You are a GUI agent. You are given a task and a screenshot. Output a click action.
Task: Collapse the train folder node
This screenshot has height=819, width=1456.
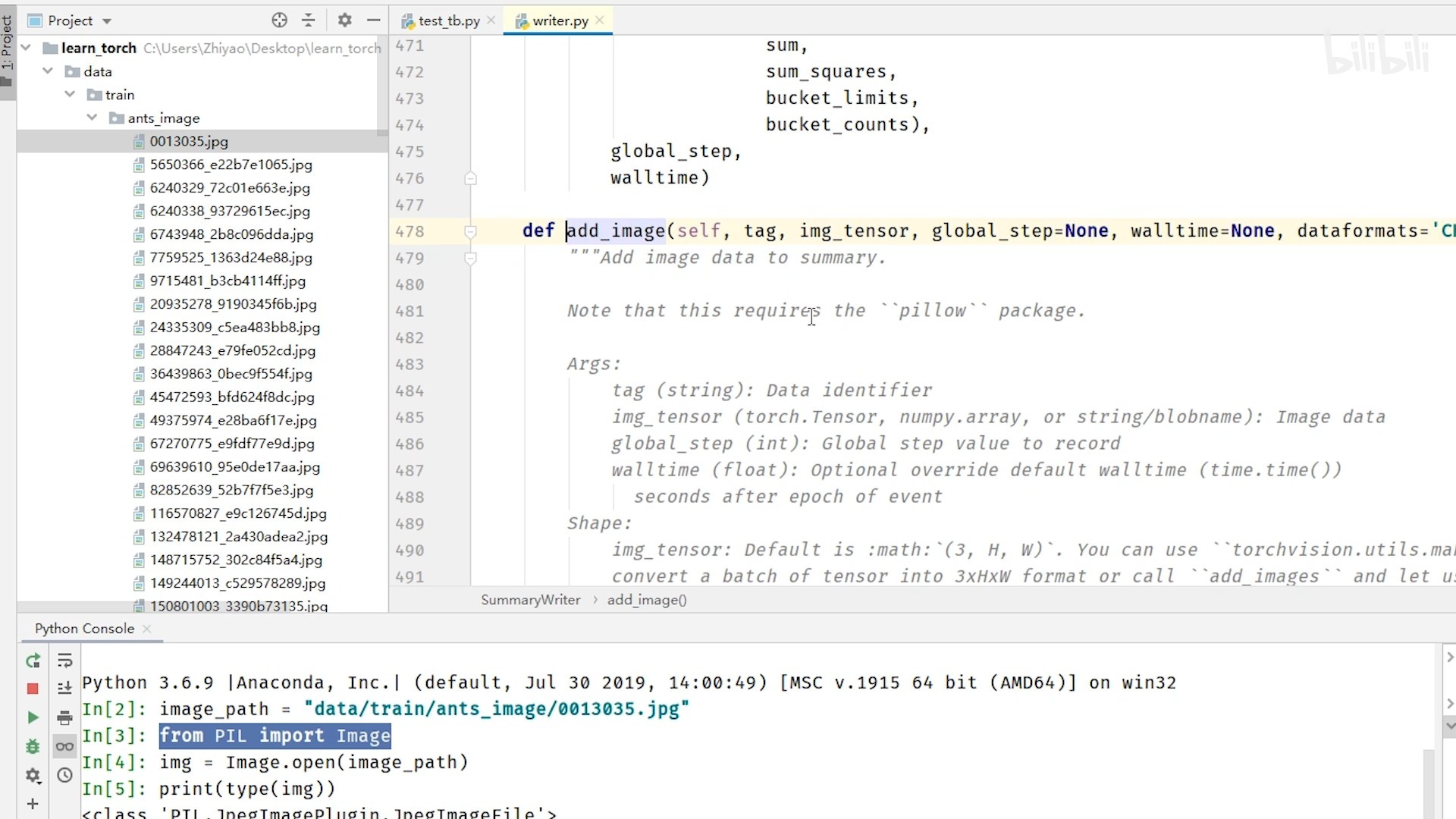pos(70,94)
